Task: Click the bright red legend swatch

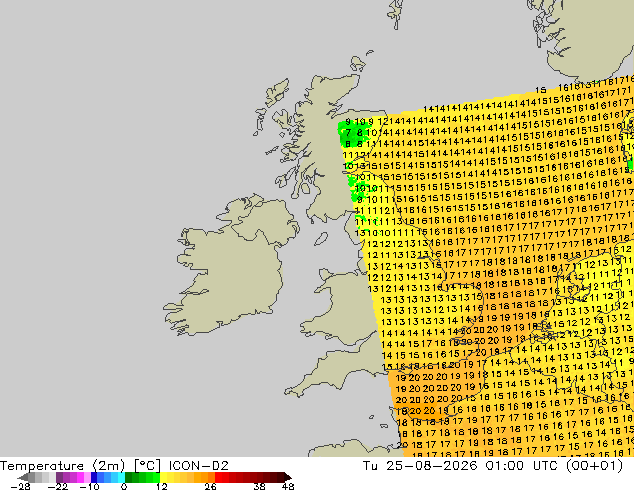Action: click(218, 477)
